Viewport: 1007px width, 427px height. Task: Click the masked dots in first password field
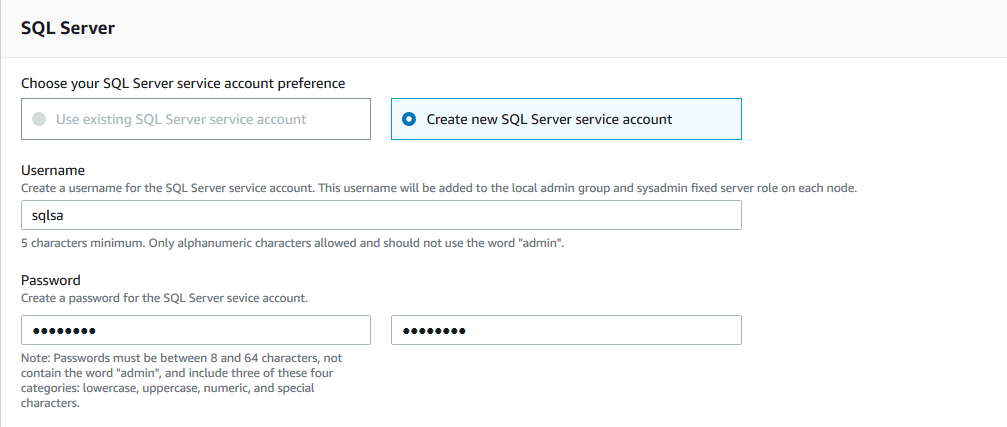click(x=62, y=331)
